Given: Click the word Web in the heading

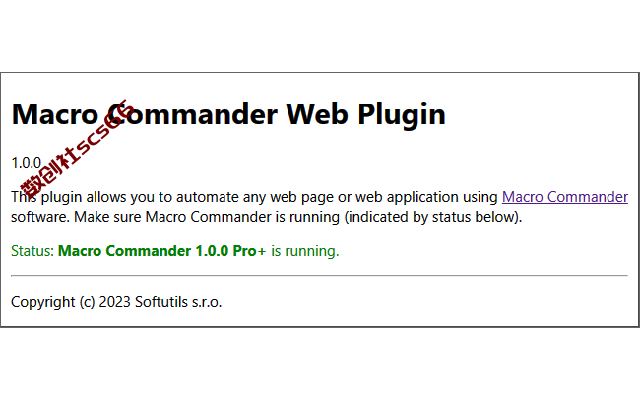Looking at the screenshot, I should (x=317, y=114).
